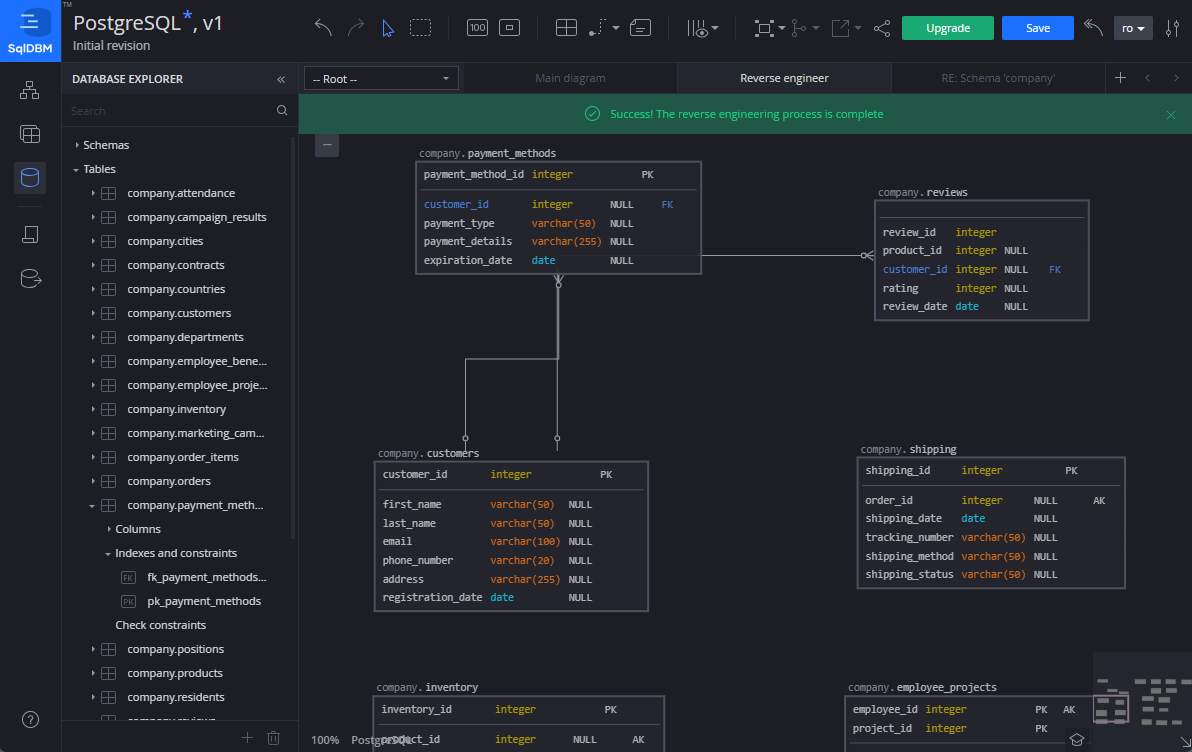The height and width of the screenshot is (752, 1192).
Task: Click customer_id FK column in payment_methods
Action: (456, 205)
